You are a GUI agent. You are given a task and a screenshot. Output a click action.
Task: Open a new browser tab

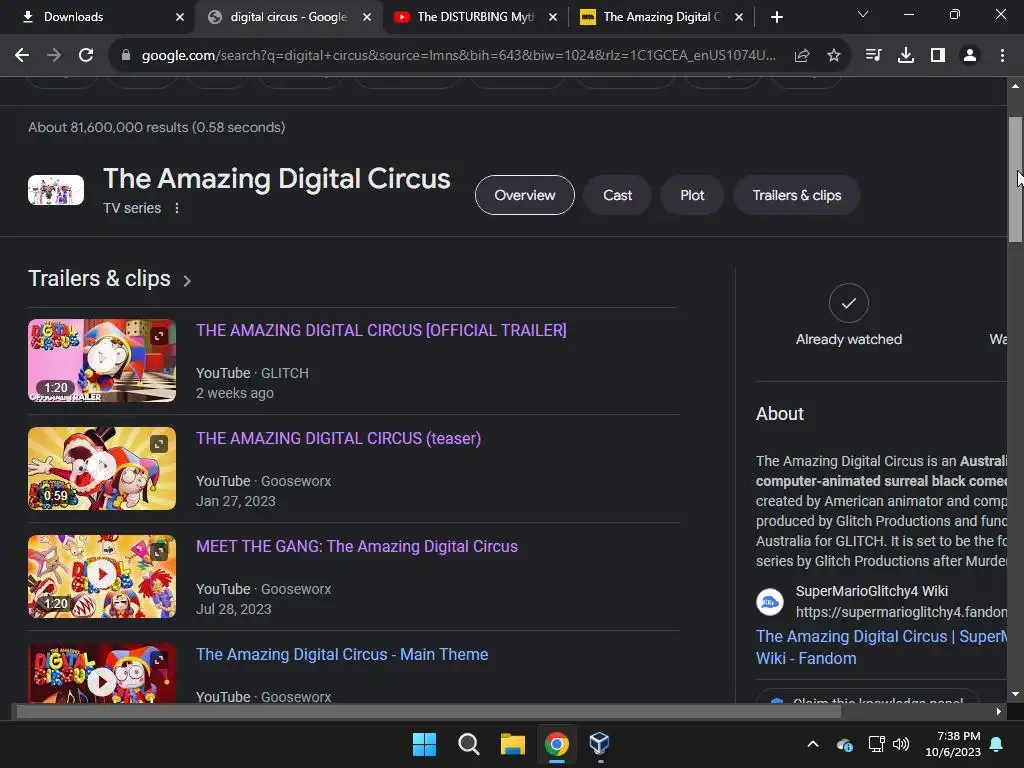(x=776, y=17)
